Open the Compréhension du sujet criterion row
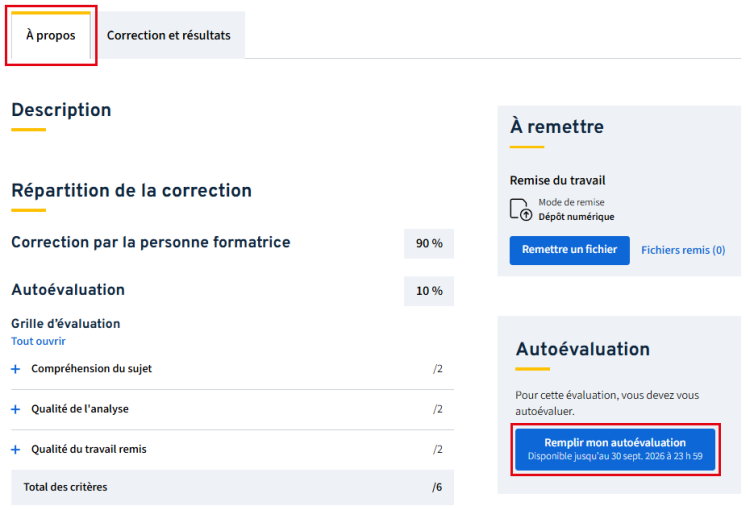 pyautogui.click(x=232, y=369)
